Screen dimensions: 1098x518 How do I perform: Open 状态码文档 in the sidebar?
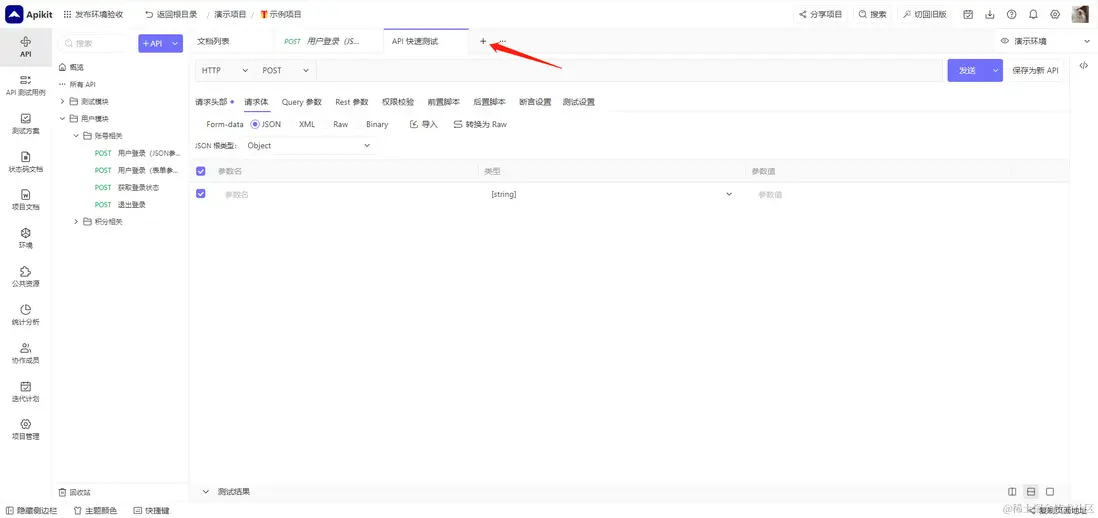(25, 162)
